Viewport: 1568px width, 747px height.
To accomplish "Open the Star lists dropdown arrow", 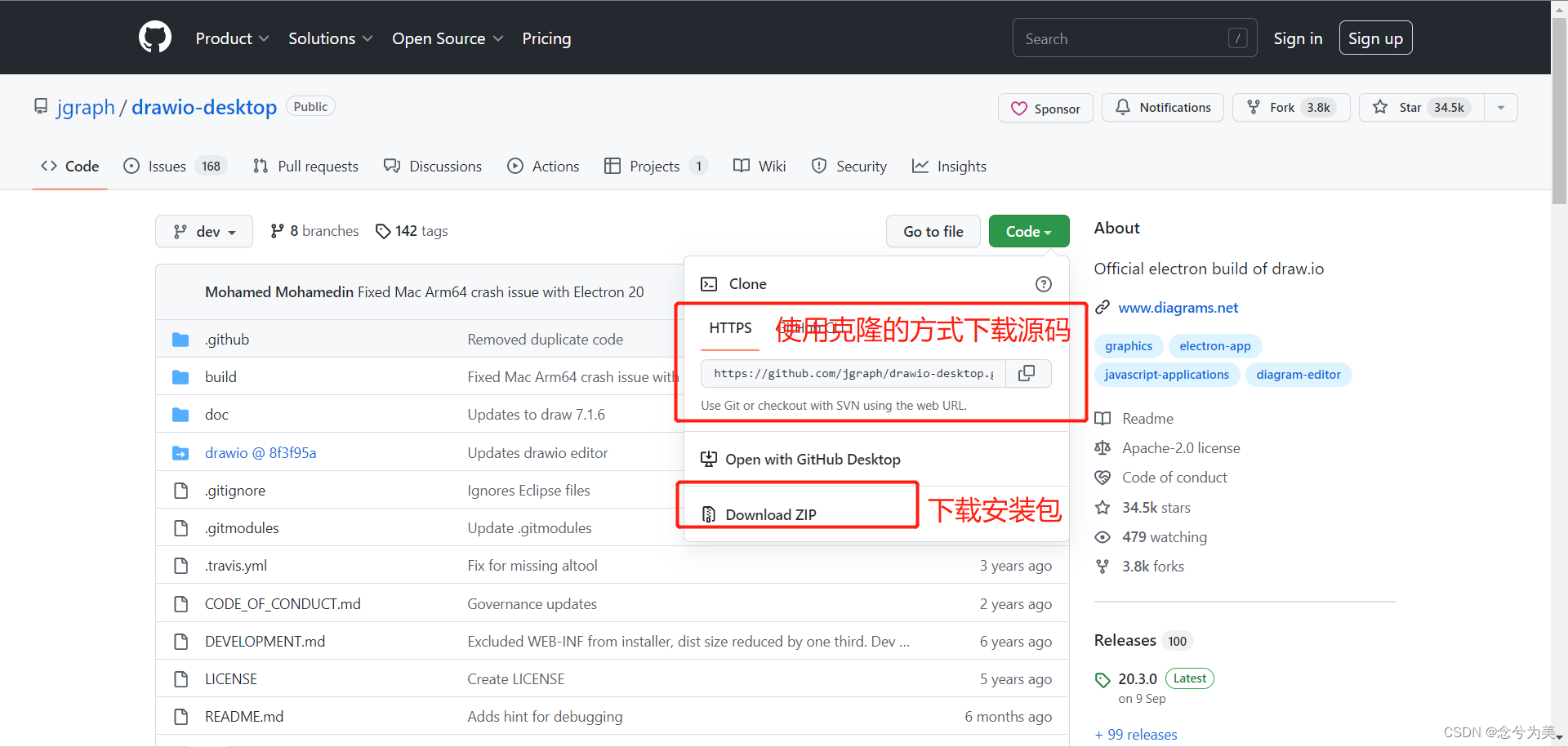I will coord(1501,108).
